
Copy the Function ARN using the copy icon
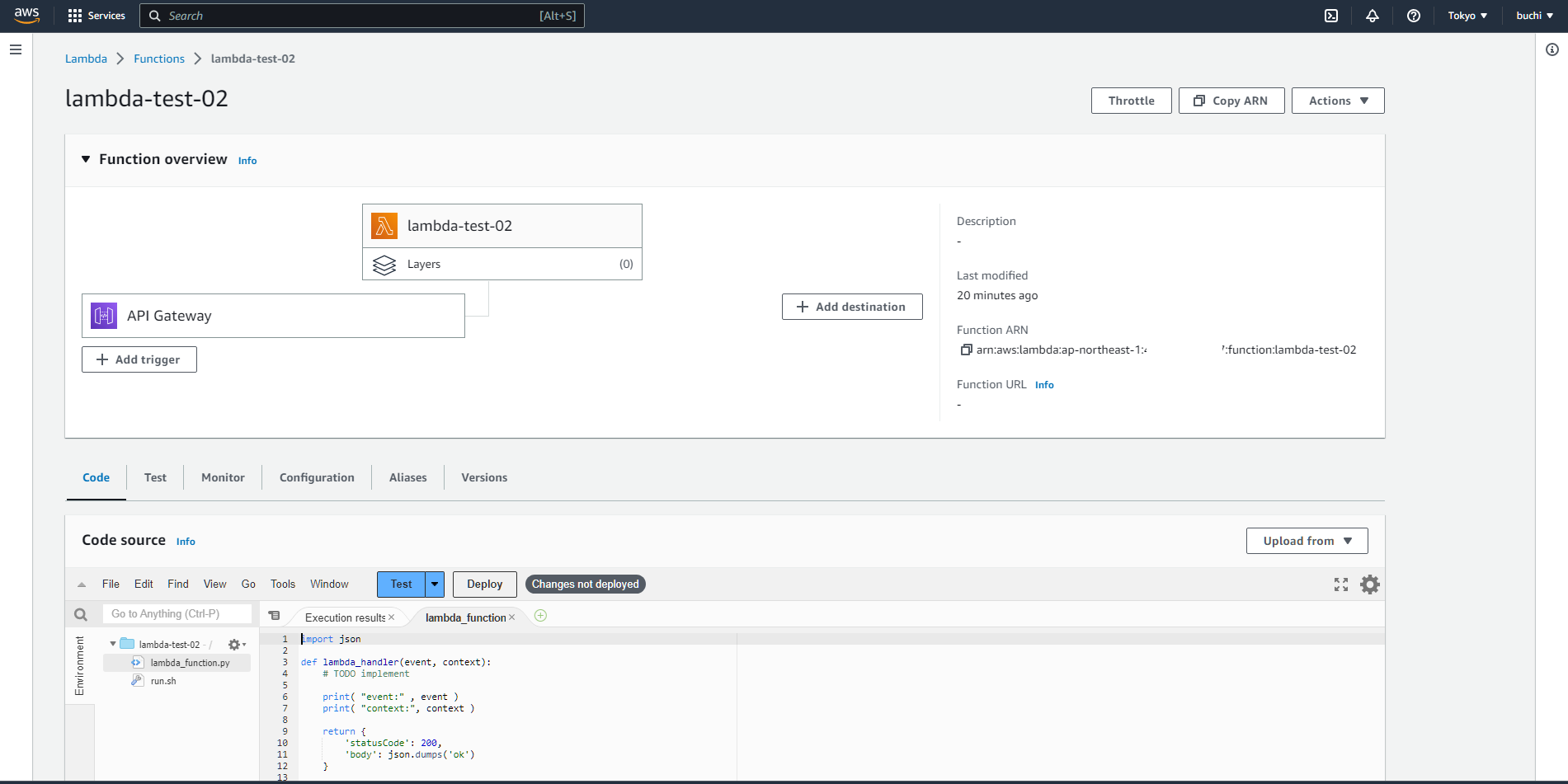[966, 350]
